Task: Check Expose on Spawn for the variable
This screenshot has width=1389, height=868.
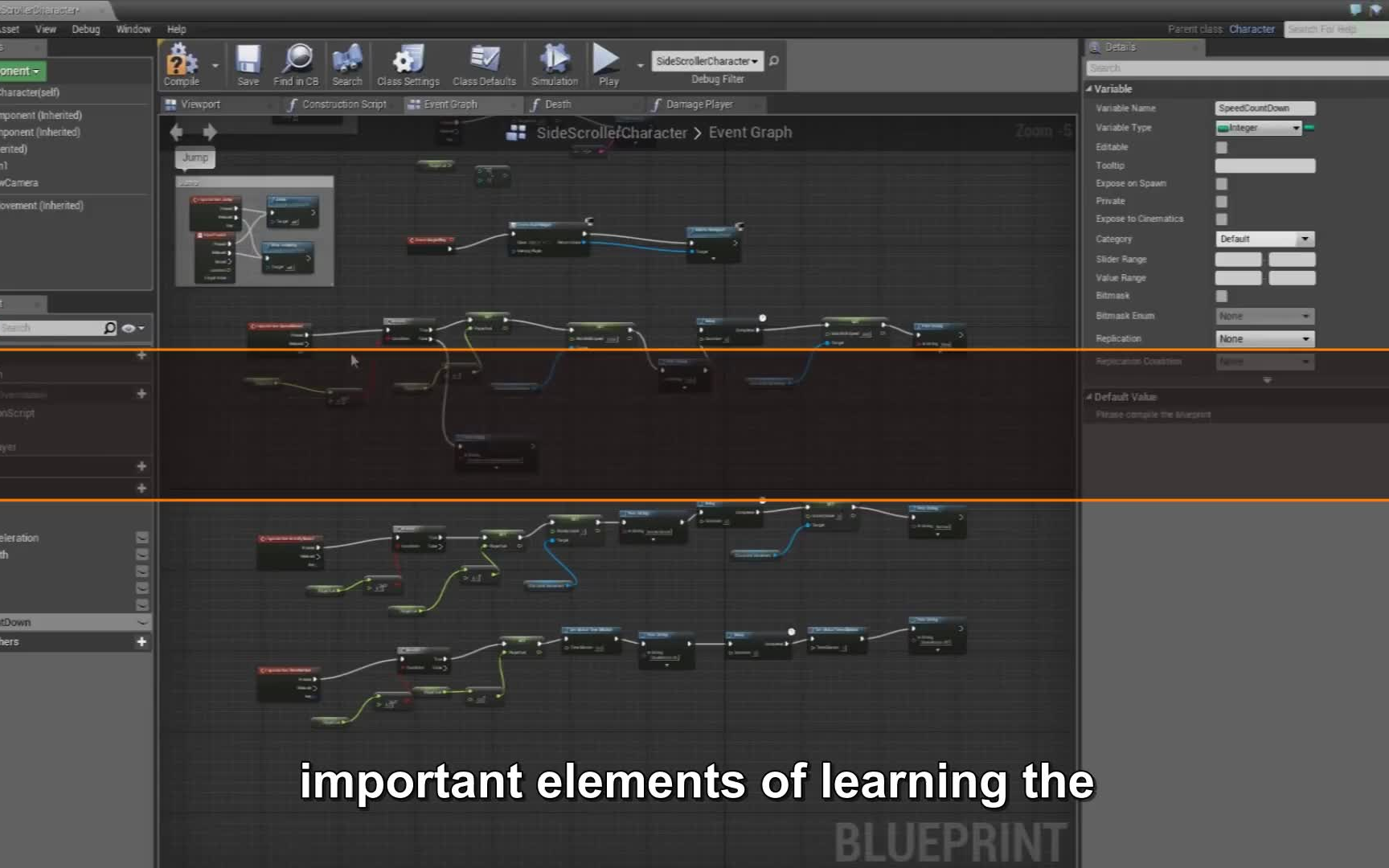Action: coord(1221,183)
